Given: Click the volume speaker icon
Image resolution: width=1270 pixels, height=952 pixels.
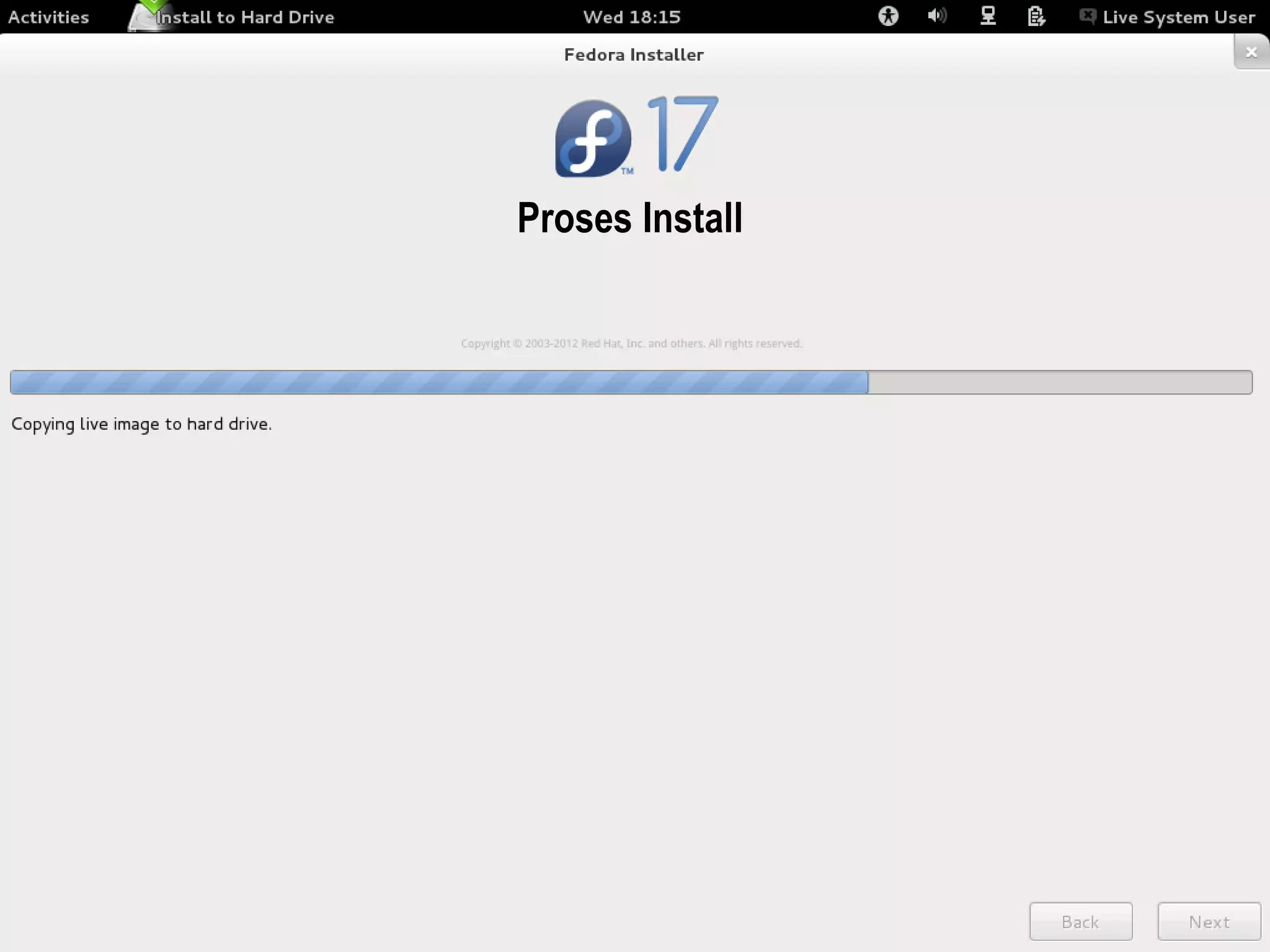Looking at the screenshot, I should tap(937, 16).
